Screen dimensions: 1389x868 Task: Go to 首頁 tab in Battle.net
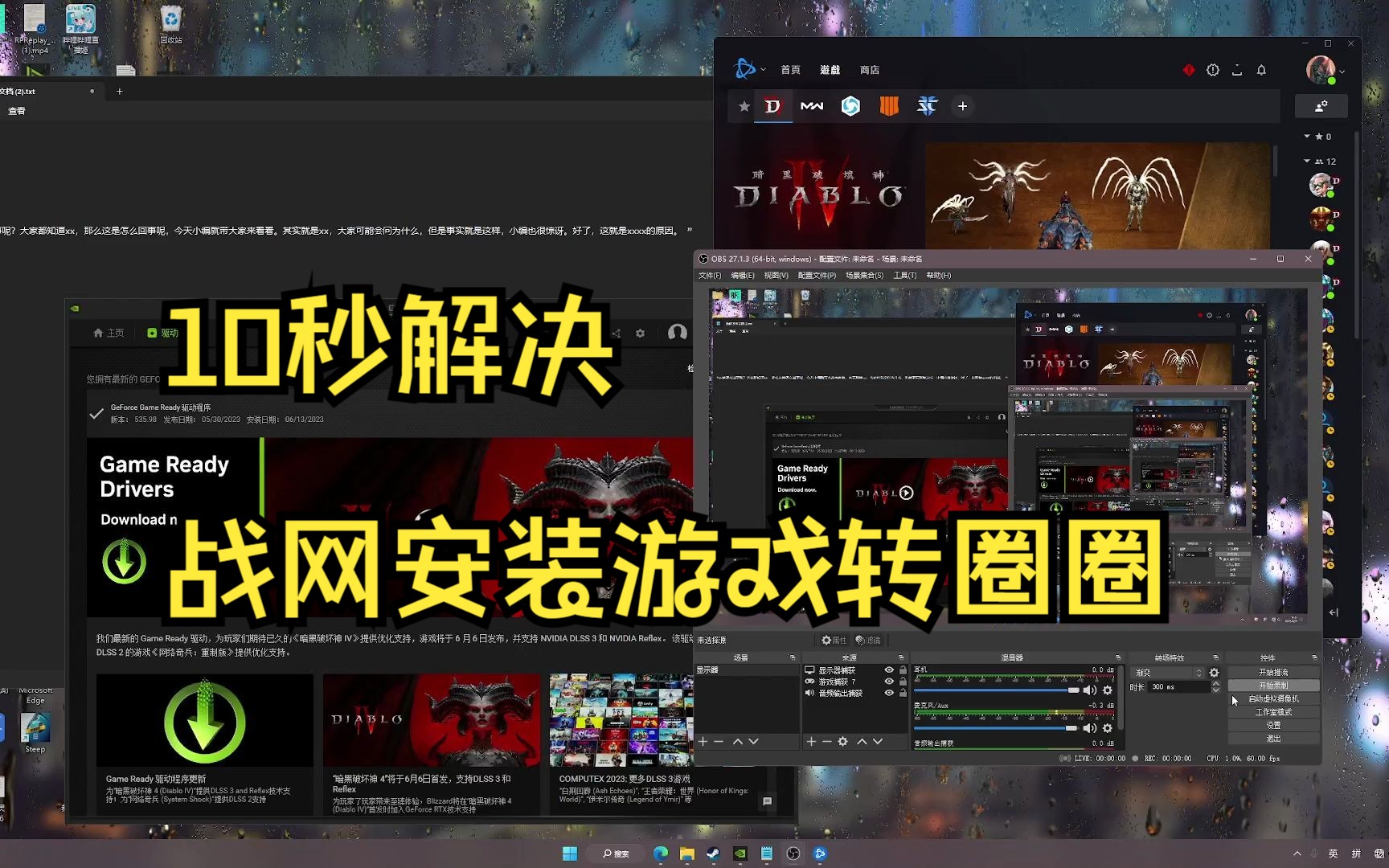[790, 70]
